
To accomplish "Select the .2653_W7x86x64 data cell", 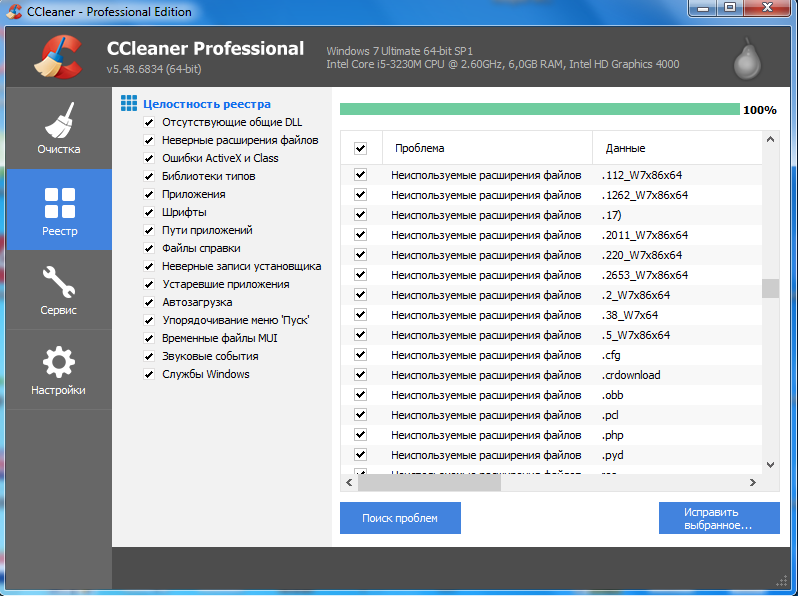I will coord(645,275).
